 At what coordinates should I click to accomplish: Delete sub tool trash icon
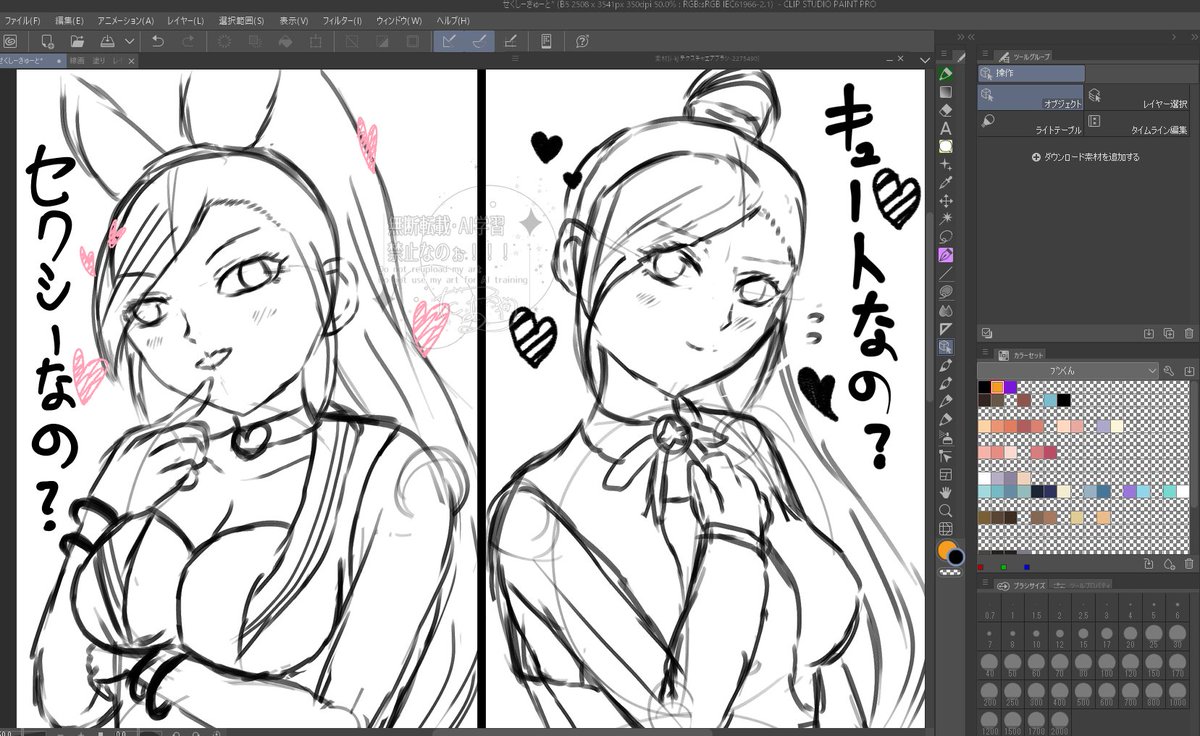point(1188,333)
